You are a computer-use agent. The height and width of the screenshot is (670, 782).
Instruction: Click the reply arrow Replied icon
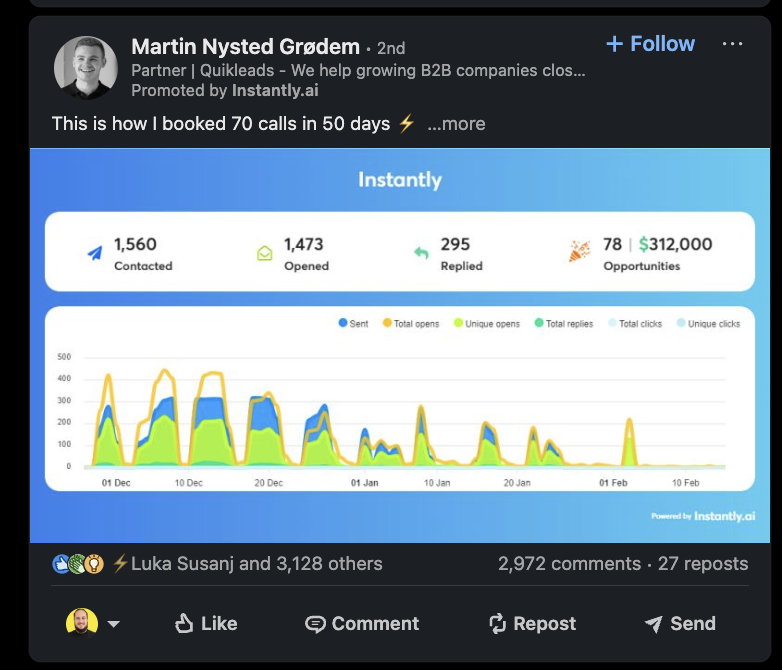(421, 253)
